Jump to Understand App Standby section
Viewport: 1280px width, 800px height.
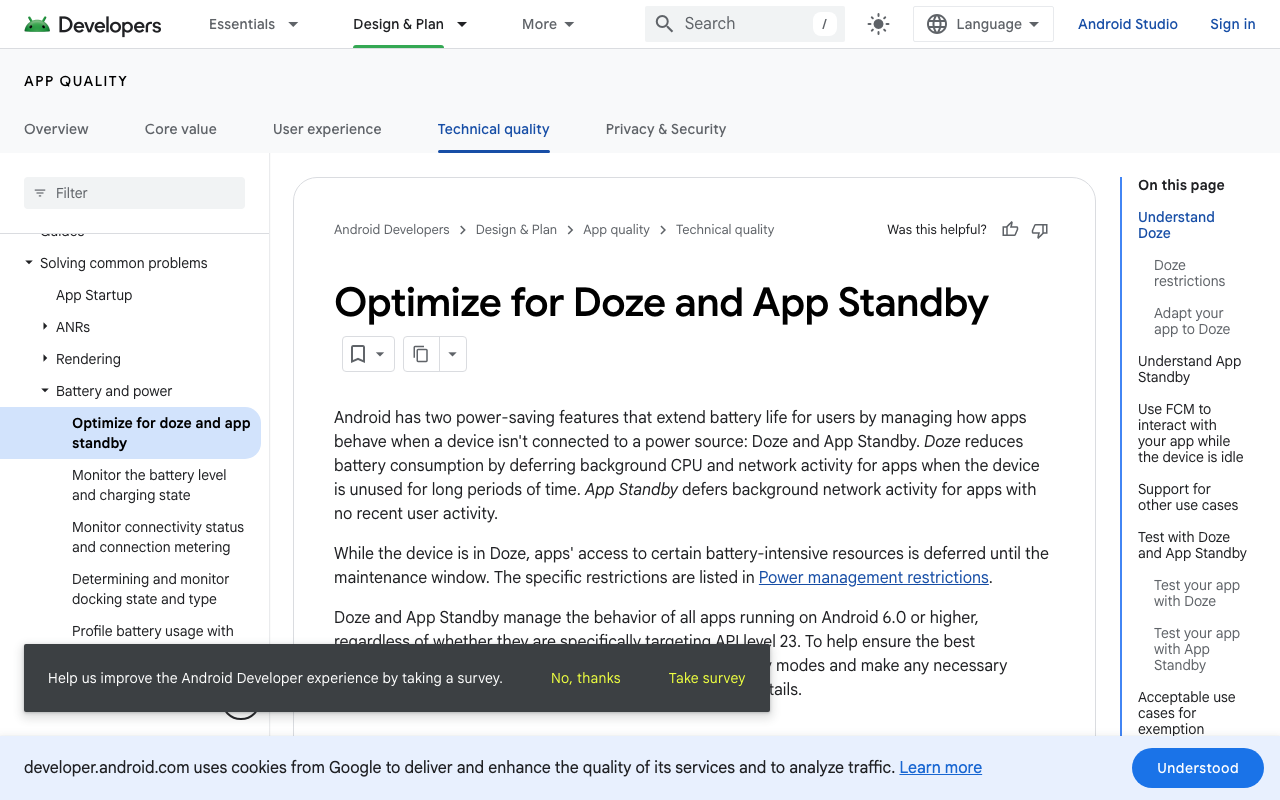pyautogui.click(x=1189, y=369)
